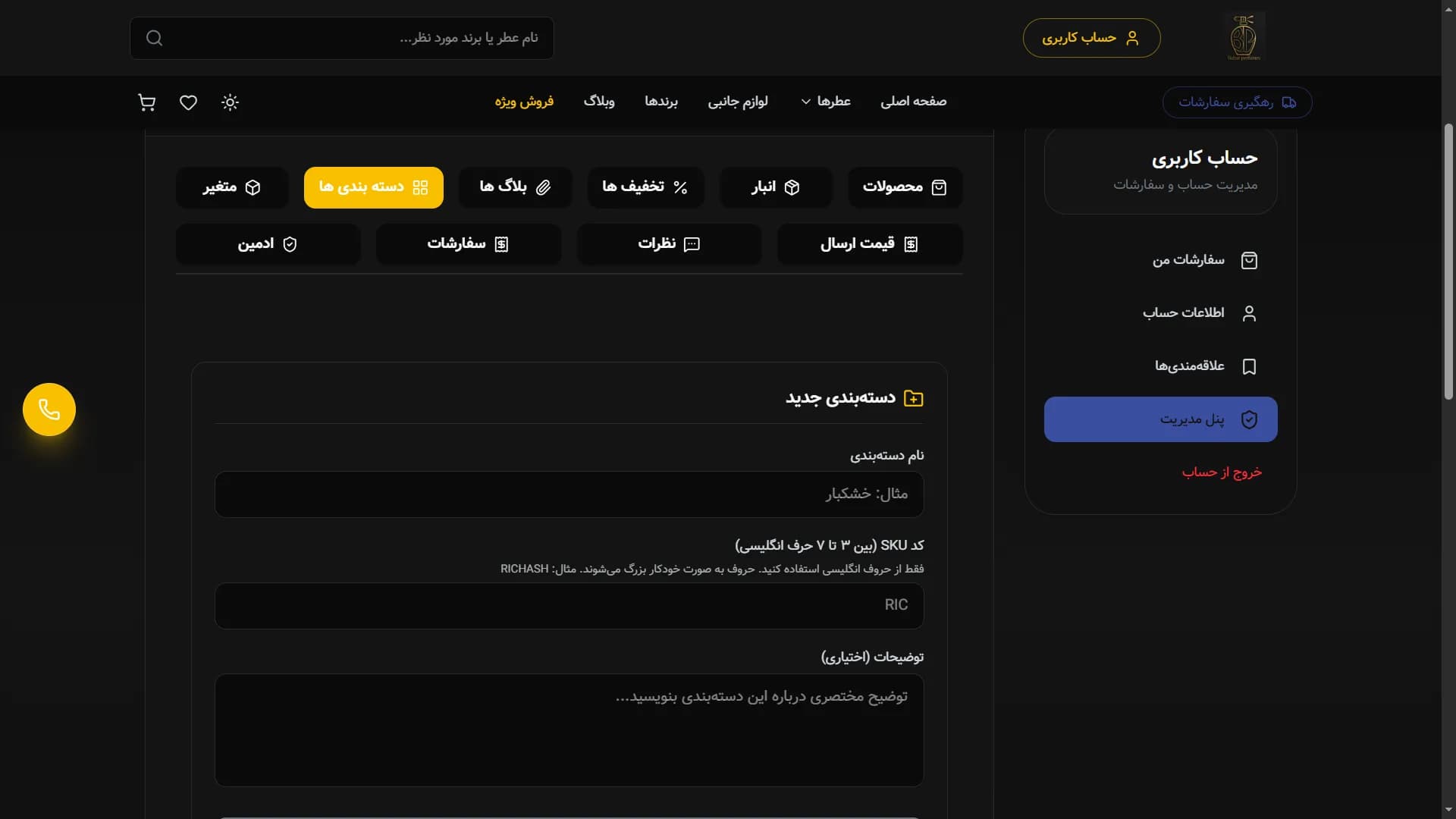Open the نظرات tab

[669, 244]
